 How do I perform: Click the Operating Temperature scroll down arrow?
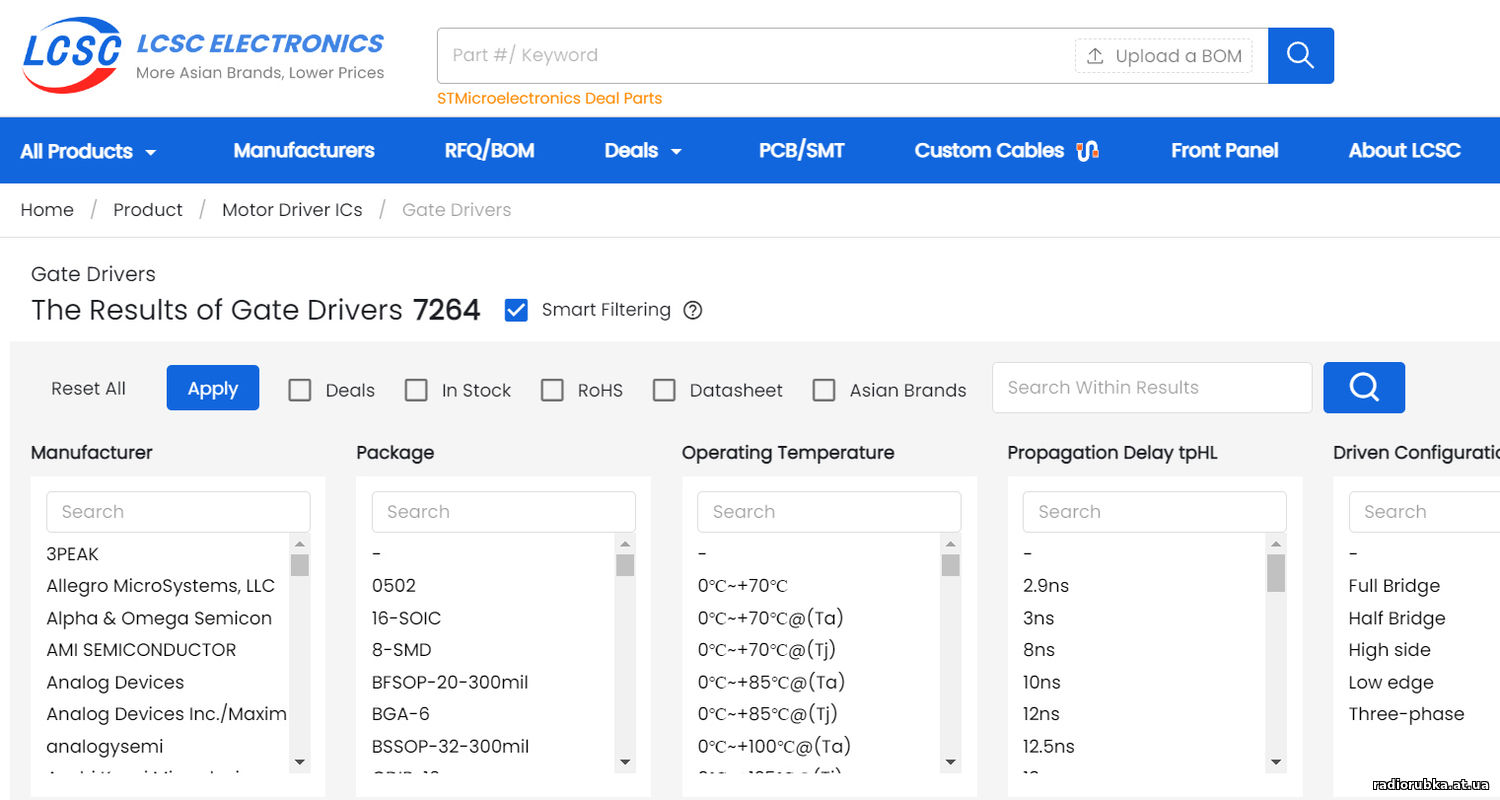[951, 762]
